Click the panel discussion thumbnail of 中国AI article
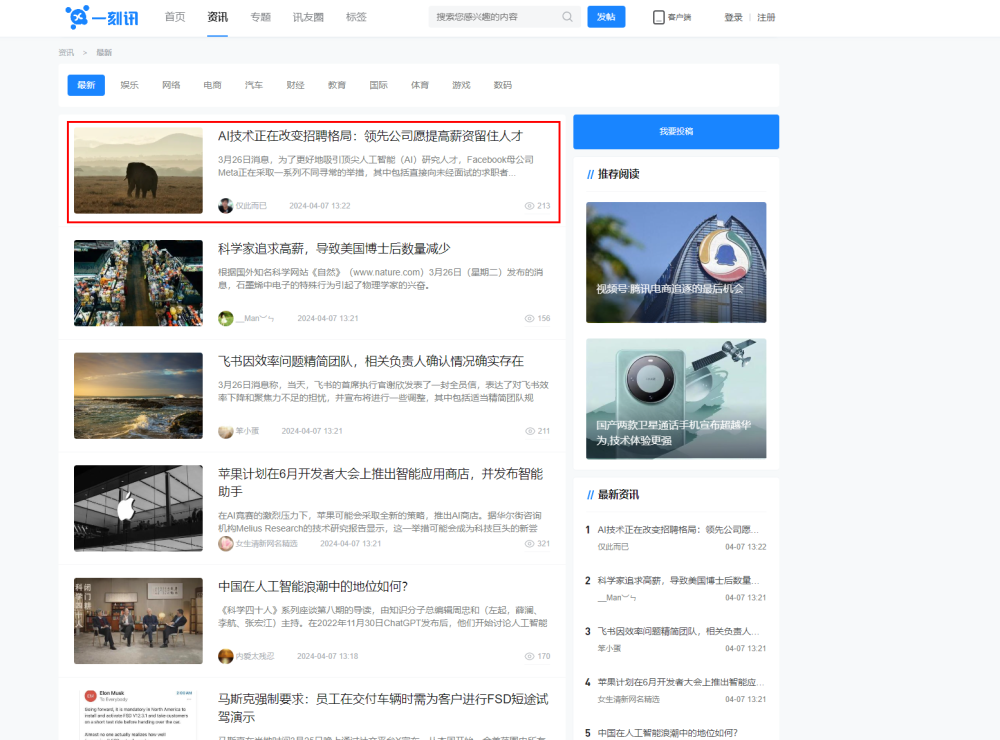This screenshot has width=1000, height=740. coord(138,621)
